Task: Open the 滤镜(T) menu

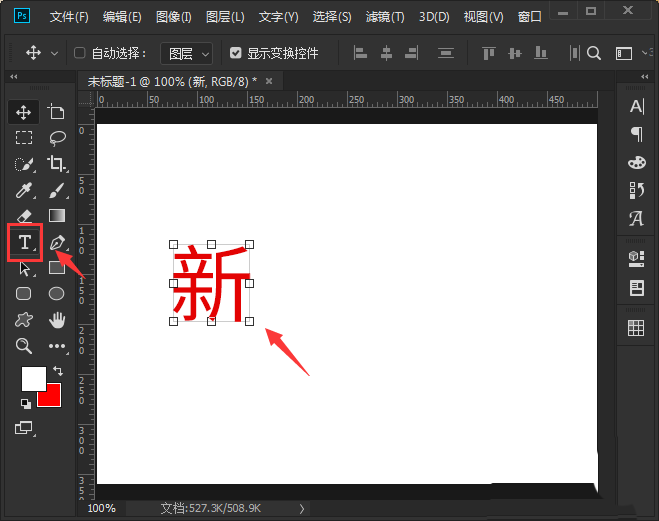Action: point(385,17)
